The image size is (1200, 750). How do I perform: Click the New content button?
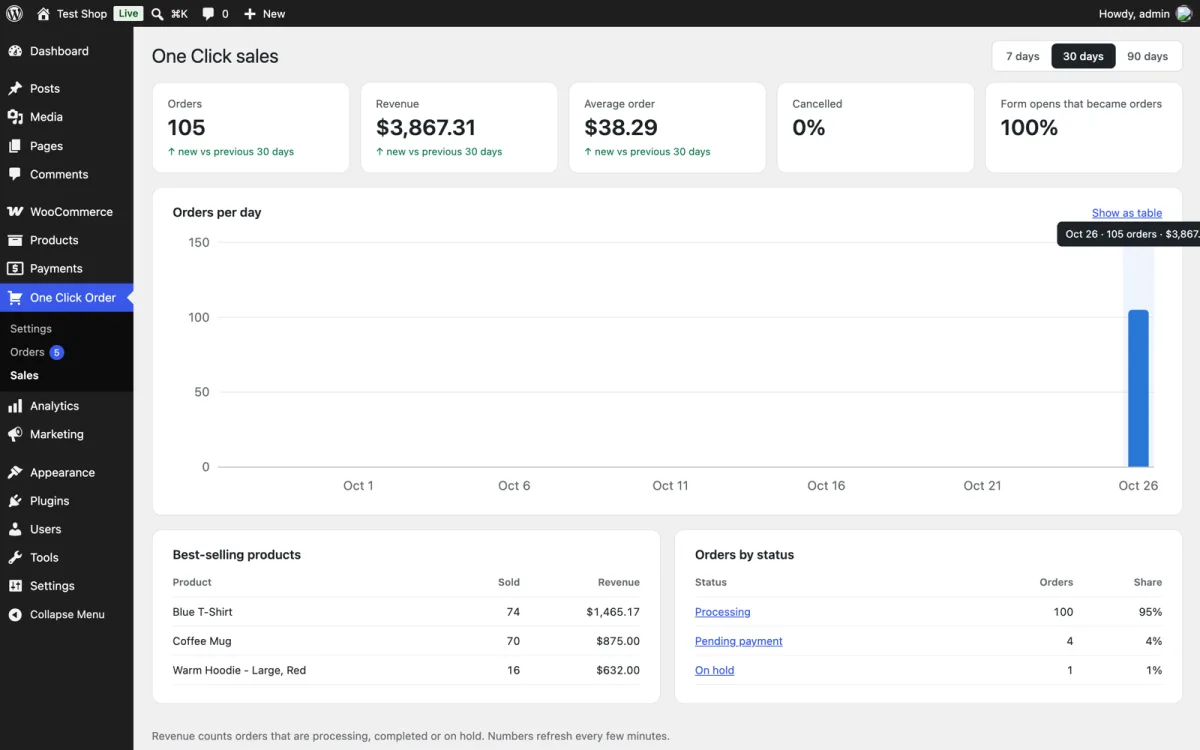[265, 14]
